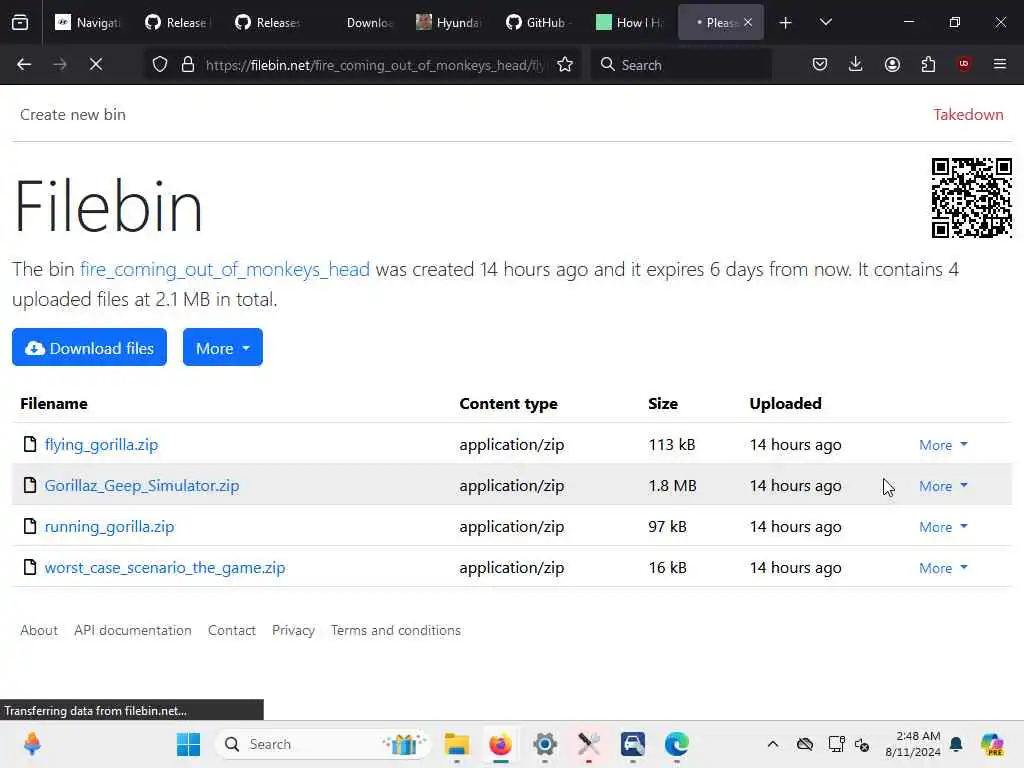Click the Contact footer link
This screenshot has width=1024, height=768.
tap(232, 630)
